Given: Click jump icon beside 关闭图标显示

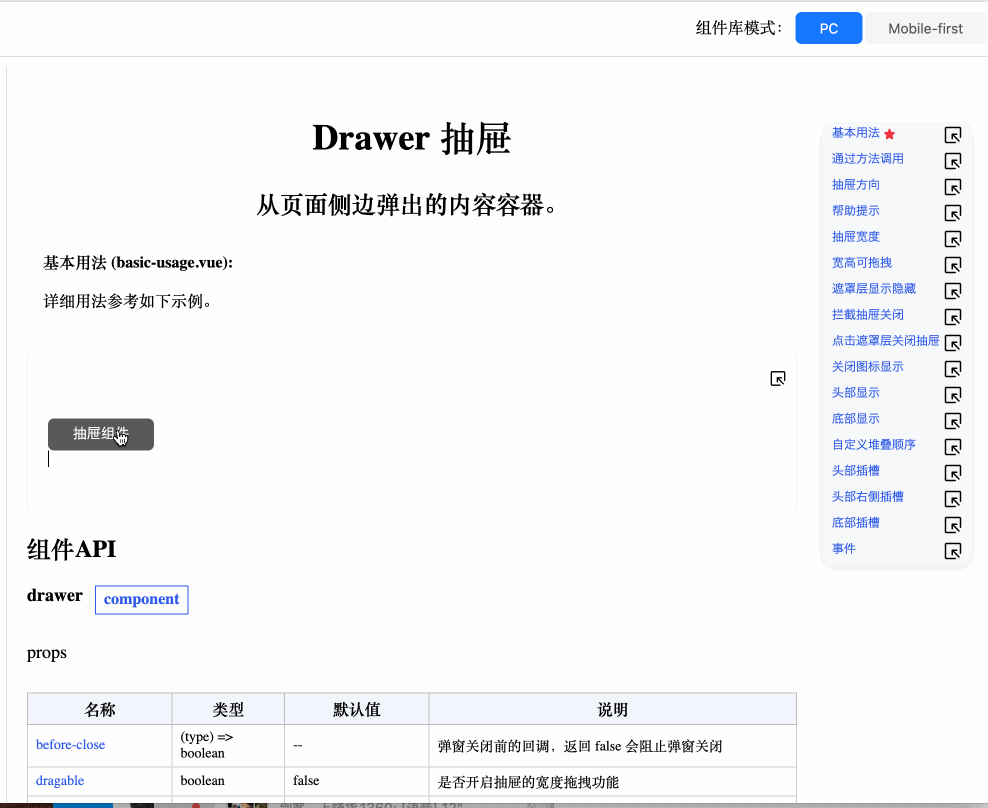Looking at the screenshot, I should point(953,369).
